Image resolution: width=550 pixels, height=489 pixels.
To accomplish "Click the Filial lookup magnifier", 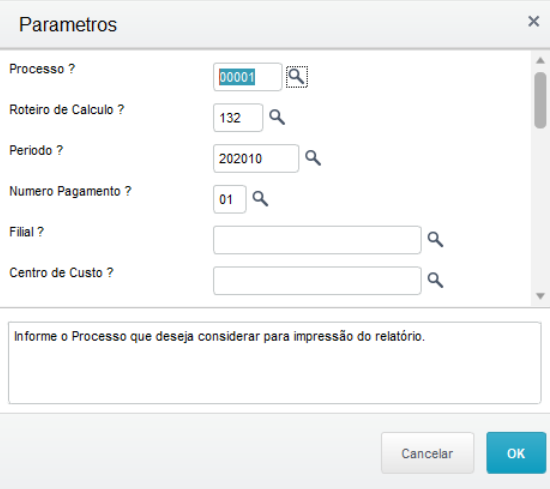I will pos(435,240).
